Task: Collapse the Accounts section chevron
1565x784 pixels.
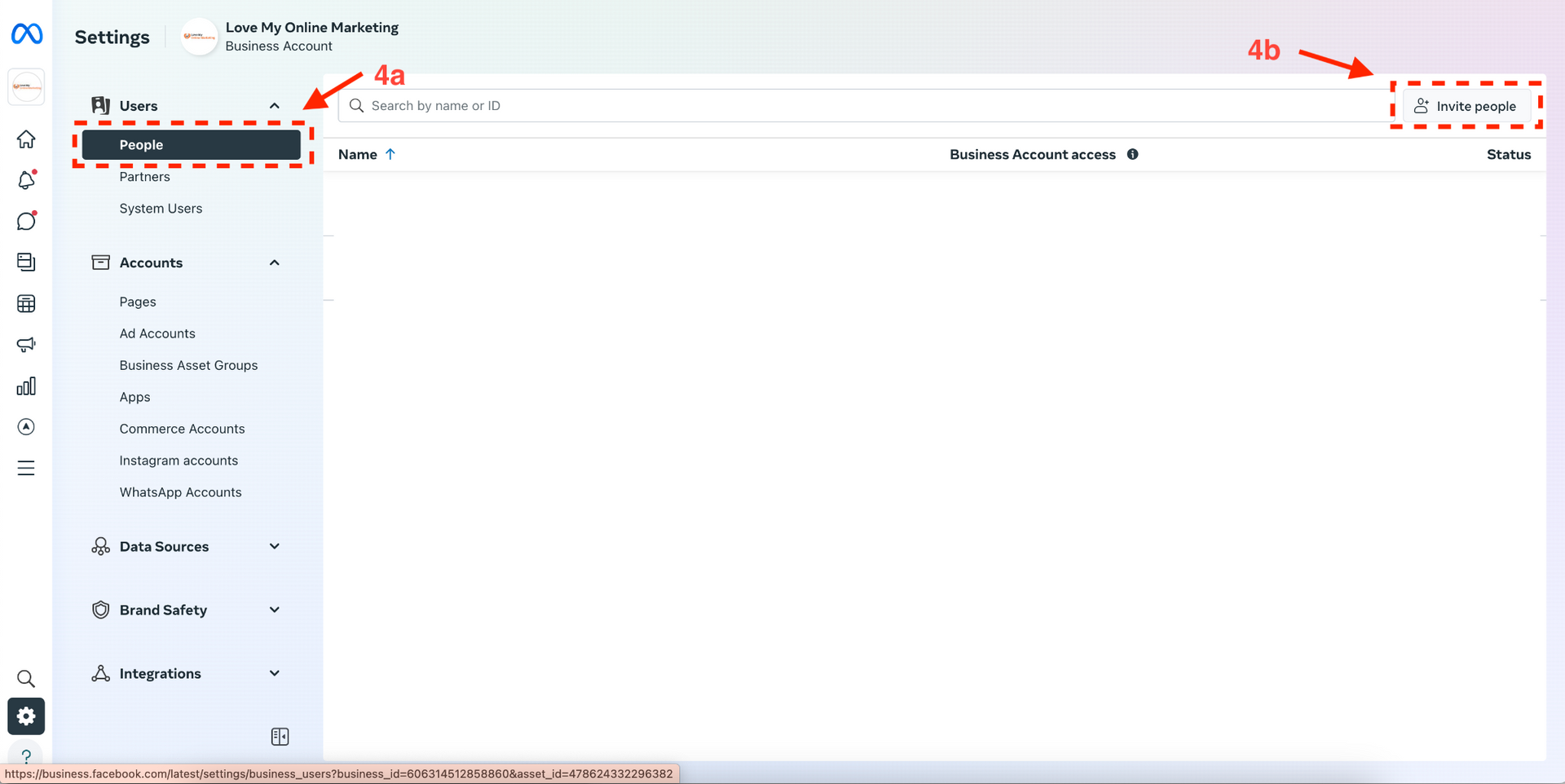Action: pos(275,262)
